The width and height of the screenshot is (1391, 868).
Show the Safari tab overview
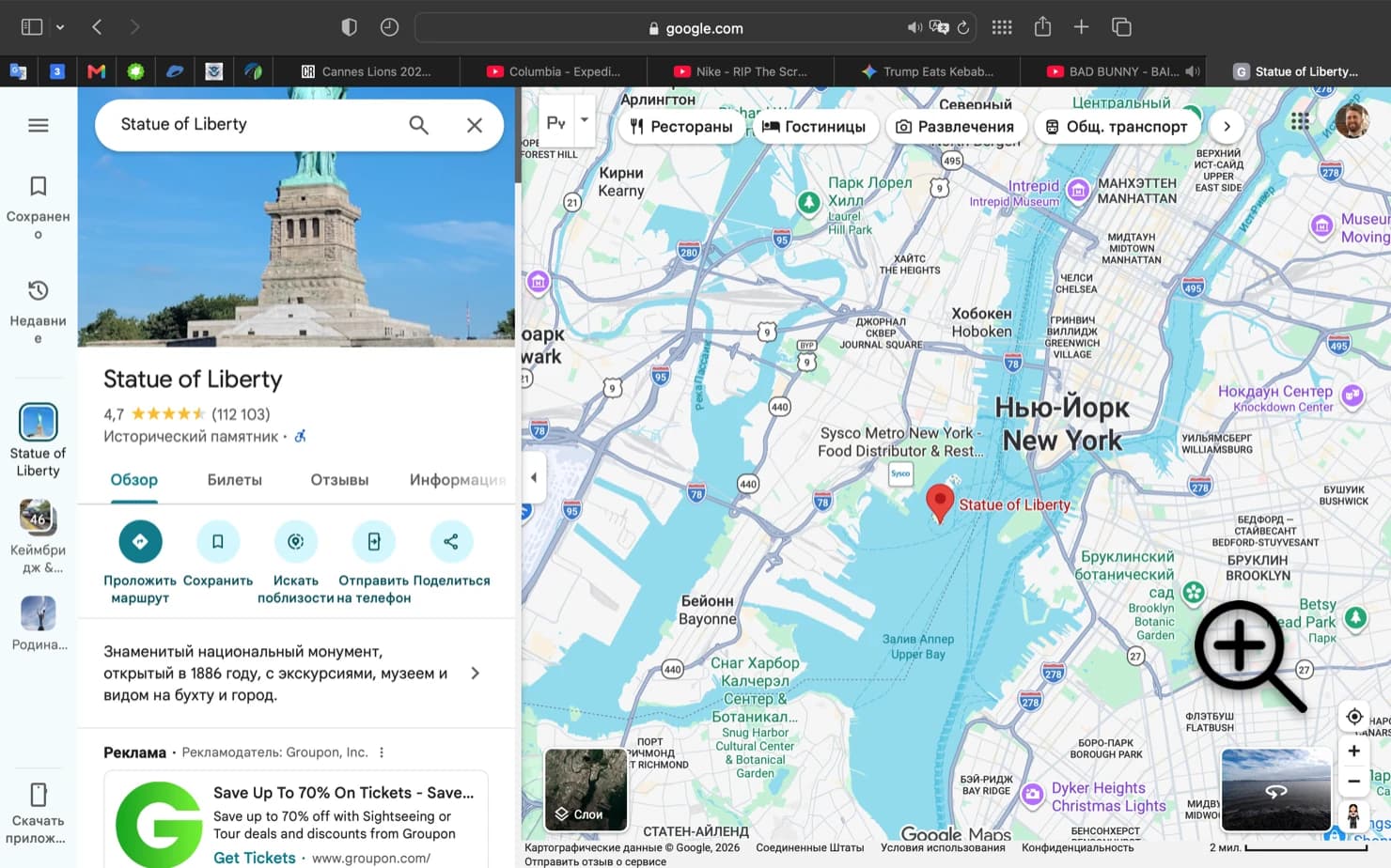click(x=1121, y=26)
